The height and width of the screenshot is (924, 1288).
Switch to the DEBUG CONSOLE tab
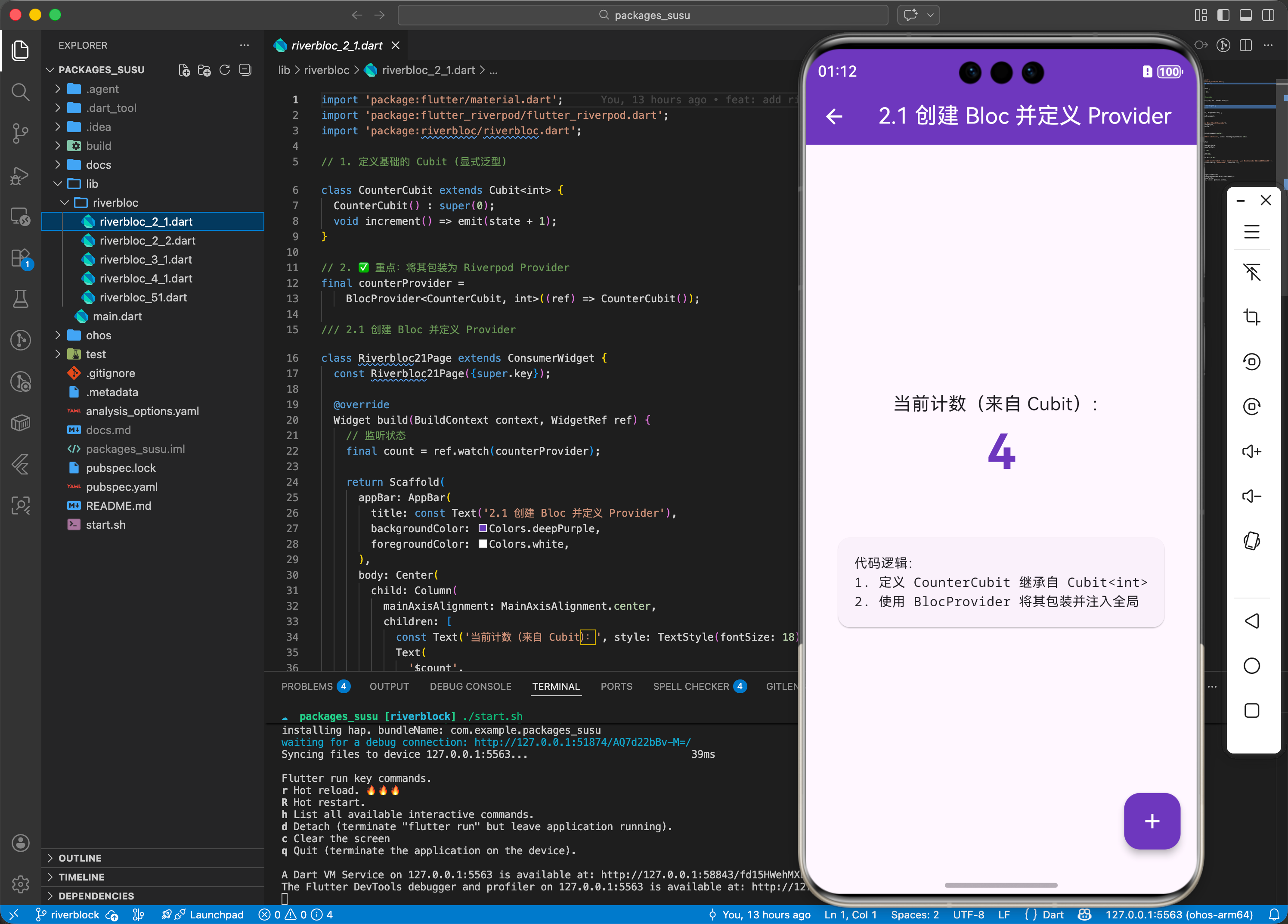470,686
